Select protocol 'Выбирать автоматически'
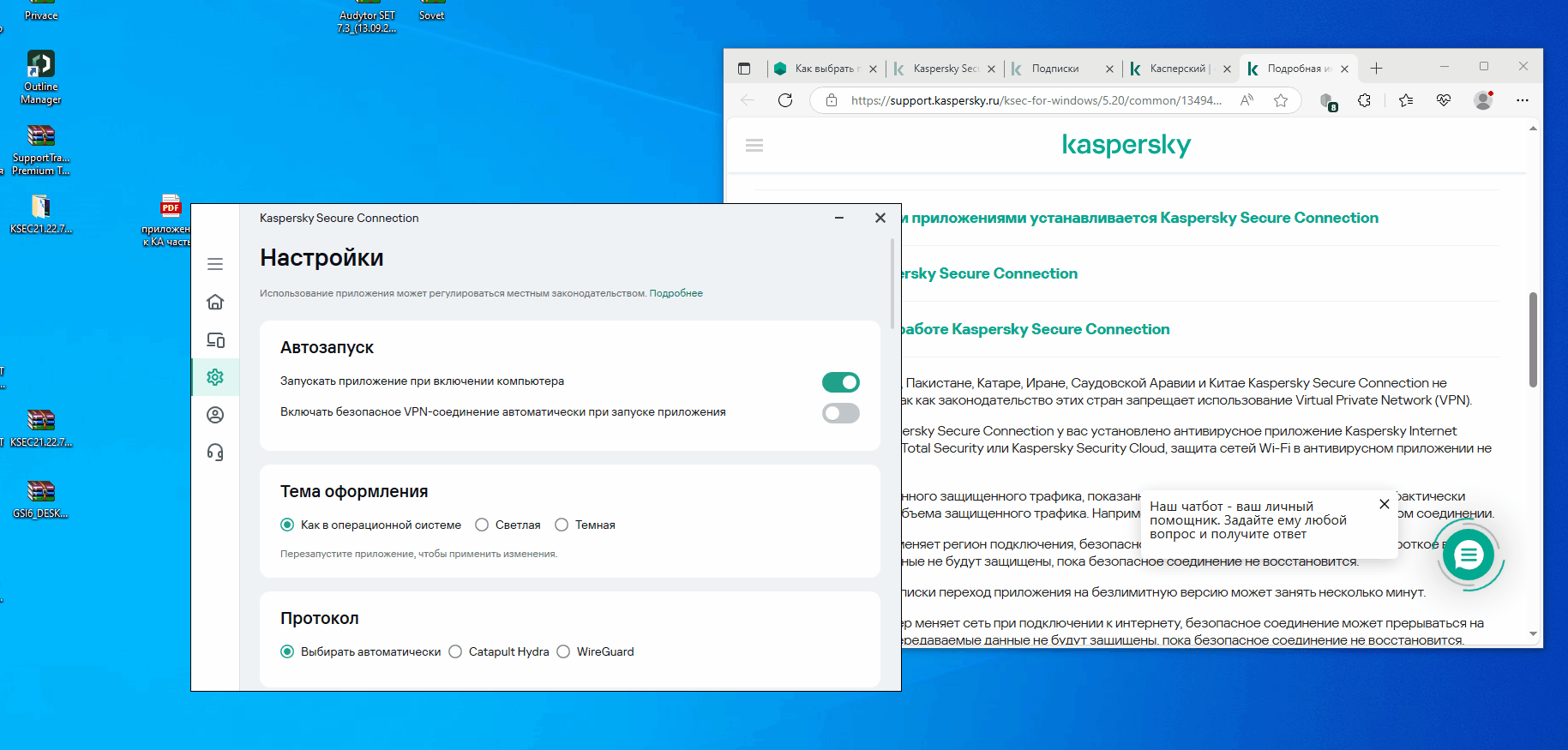 click(x=287, y=651)
